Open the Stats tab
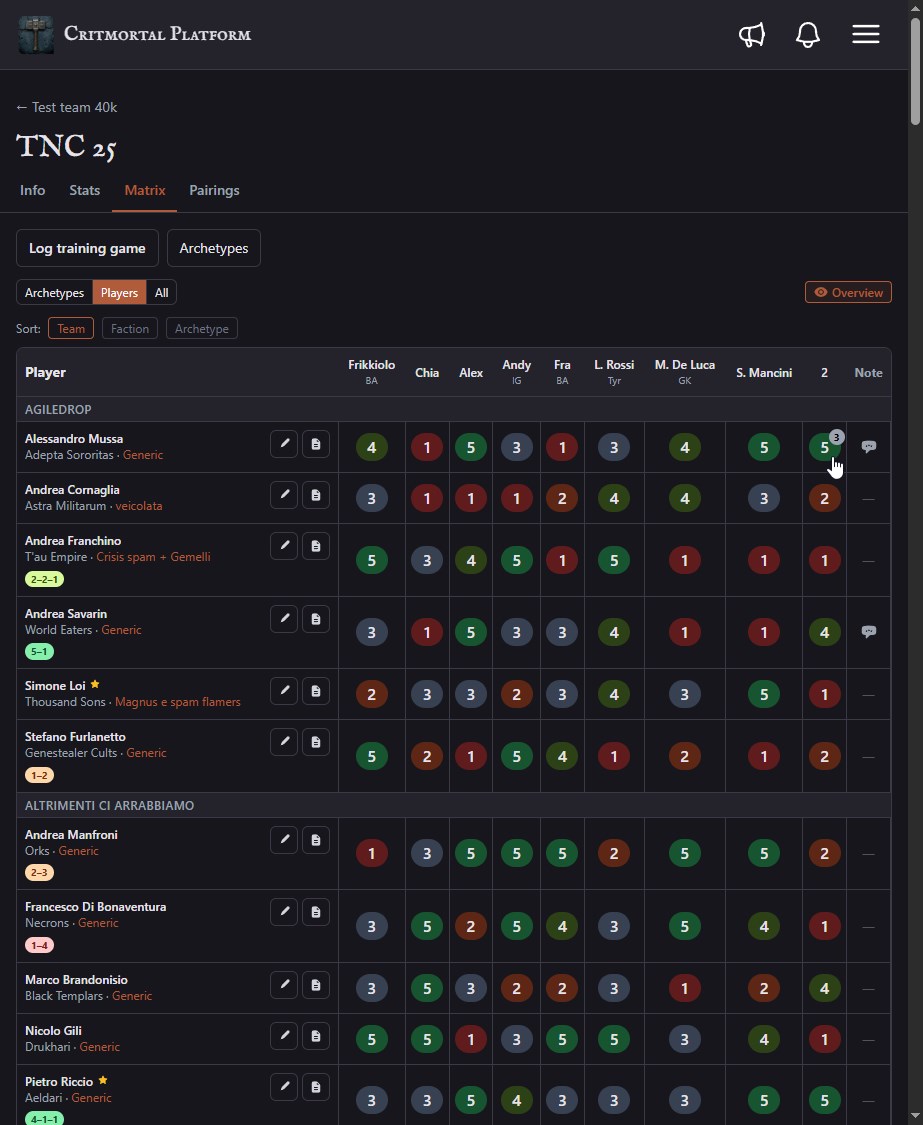The image size is (923, 1125). coord(85,190)
